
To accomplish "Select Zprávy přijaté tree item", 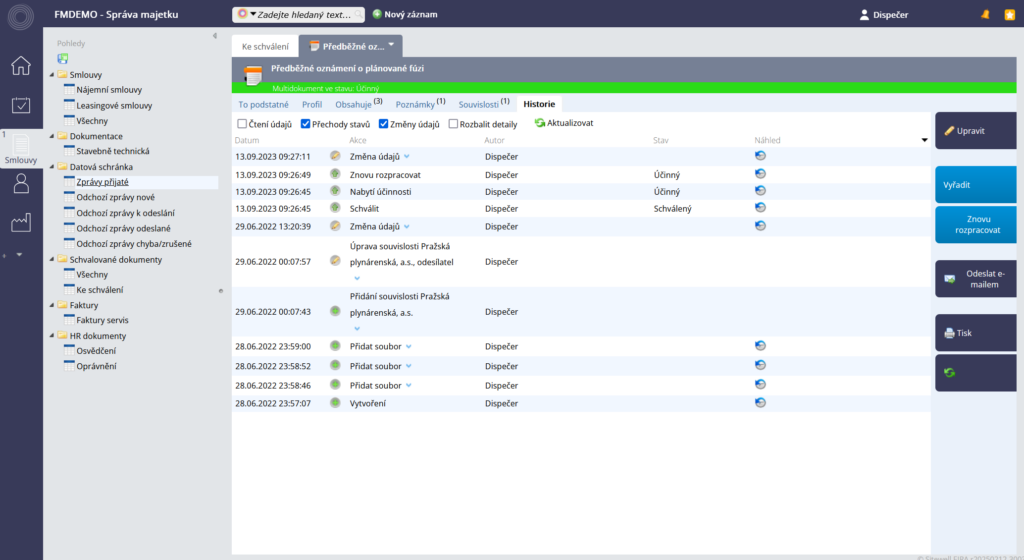I will pyautogui.click(x=103, y=182).
